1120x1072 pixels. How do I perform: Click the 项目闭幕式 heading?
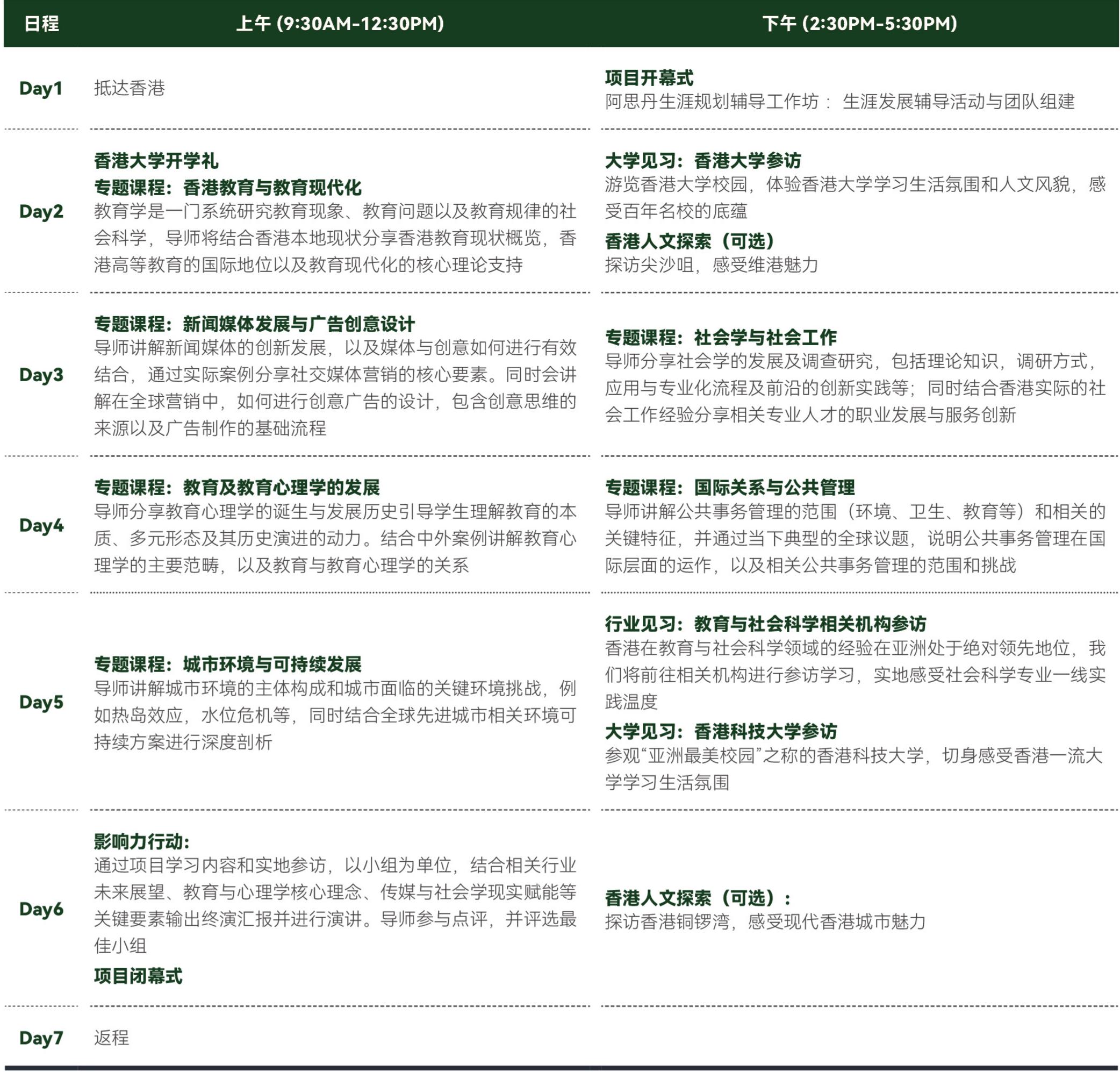[138, 975]
